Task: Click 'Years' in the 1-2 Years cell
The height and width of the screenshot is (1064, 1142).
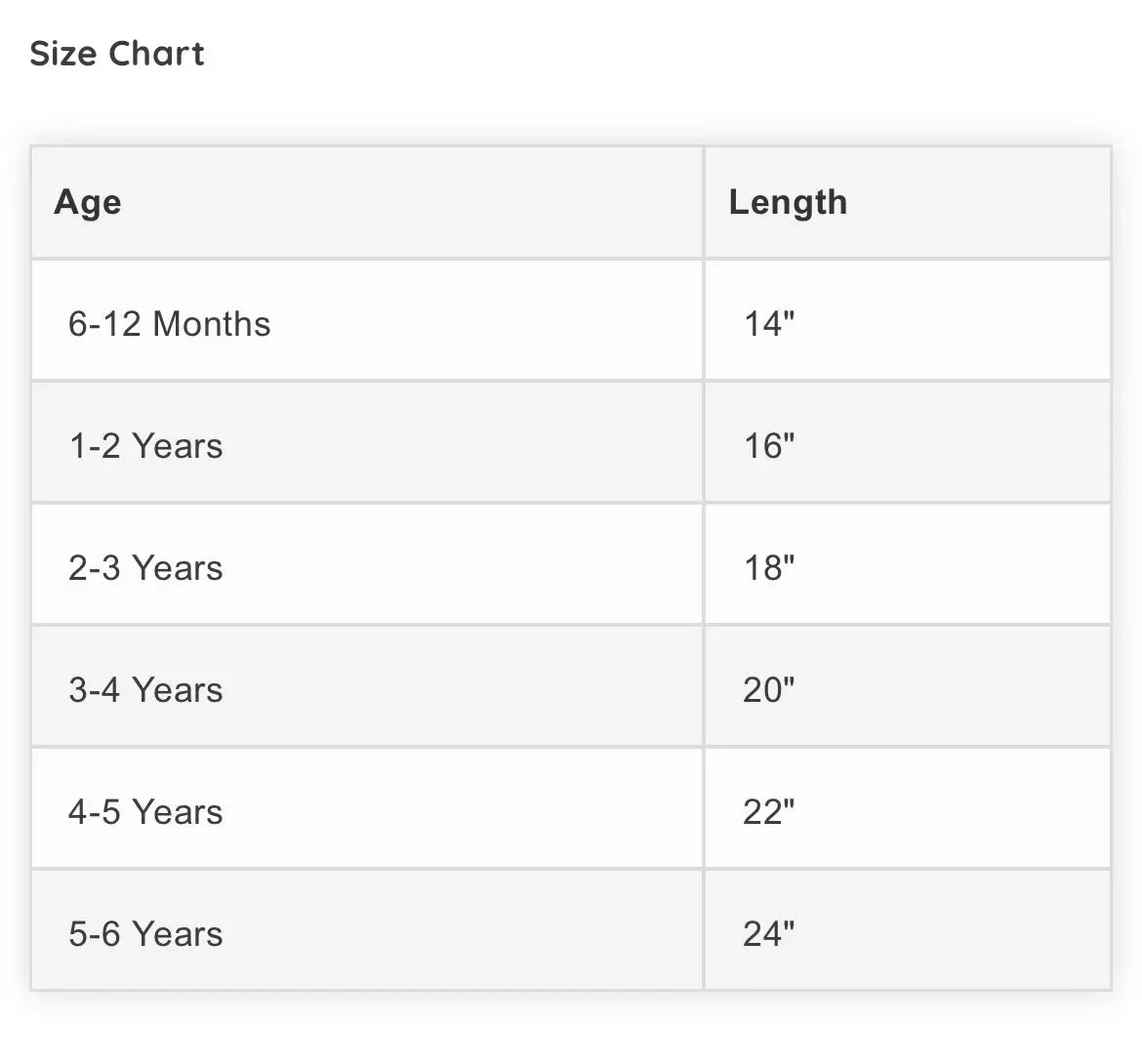Action: [x=178, y=446]
